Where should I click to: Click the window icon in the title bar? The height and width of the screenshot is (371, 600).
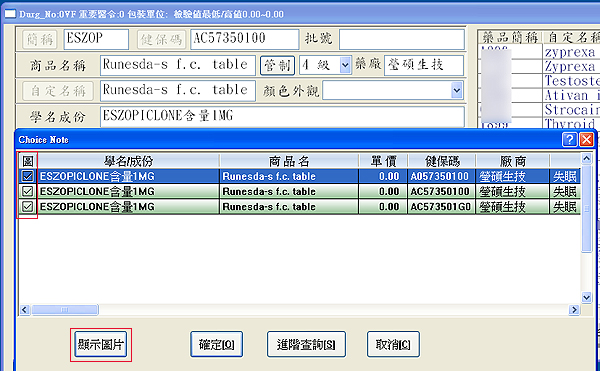coord(10,14)
